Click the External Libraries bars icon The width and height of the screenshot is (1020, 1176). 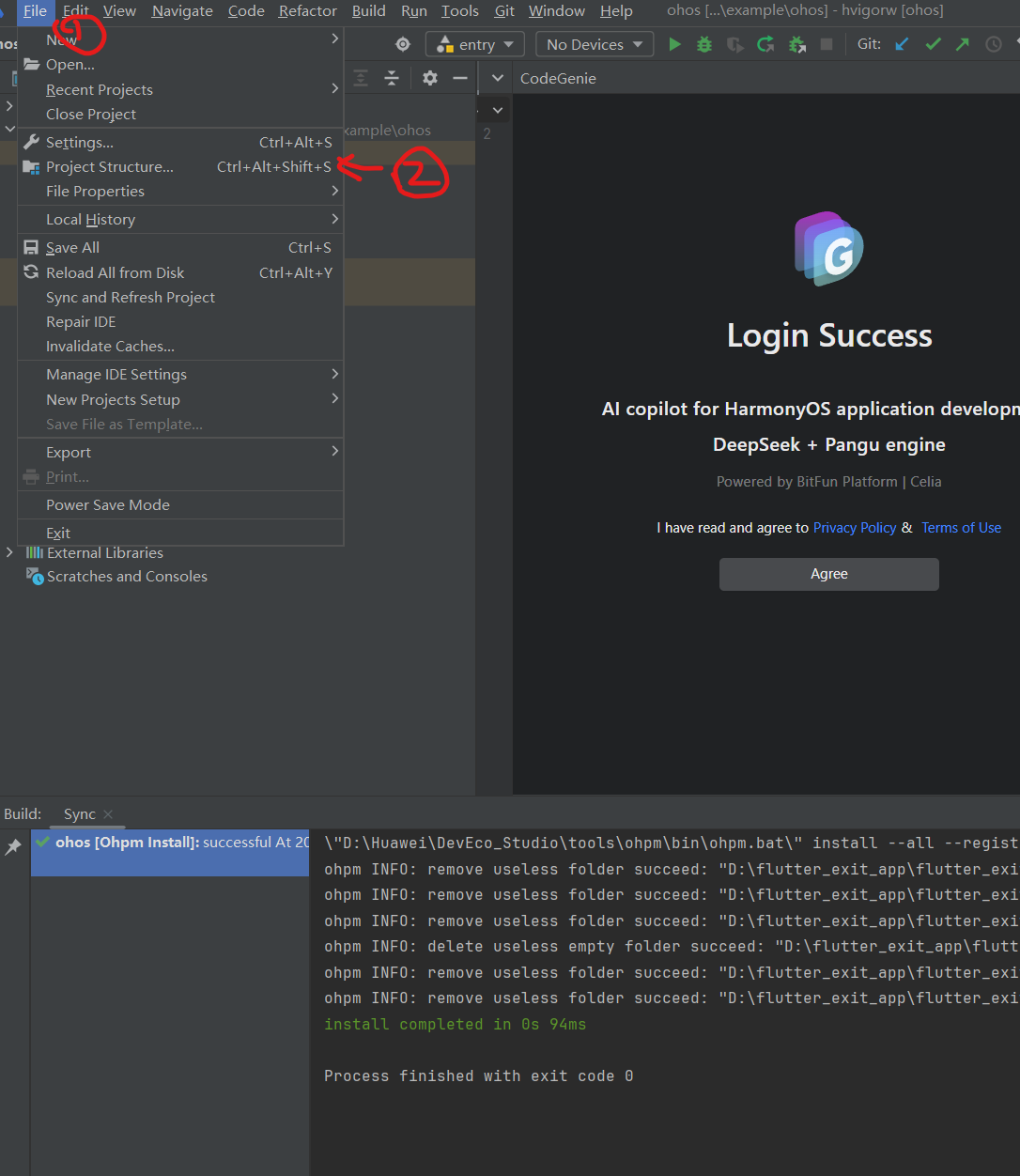35,552
